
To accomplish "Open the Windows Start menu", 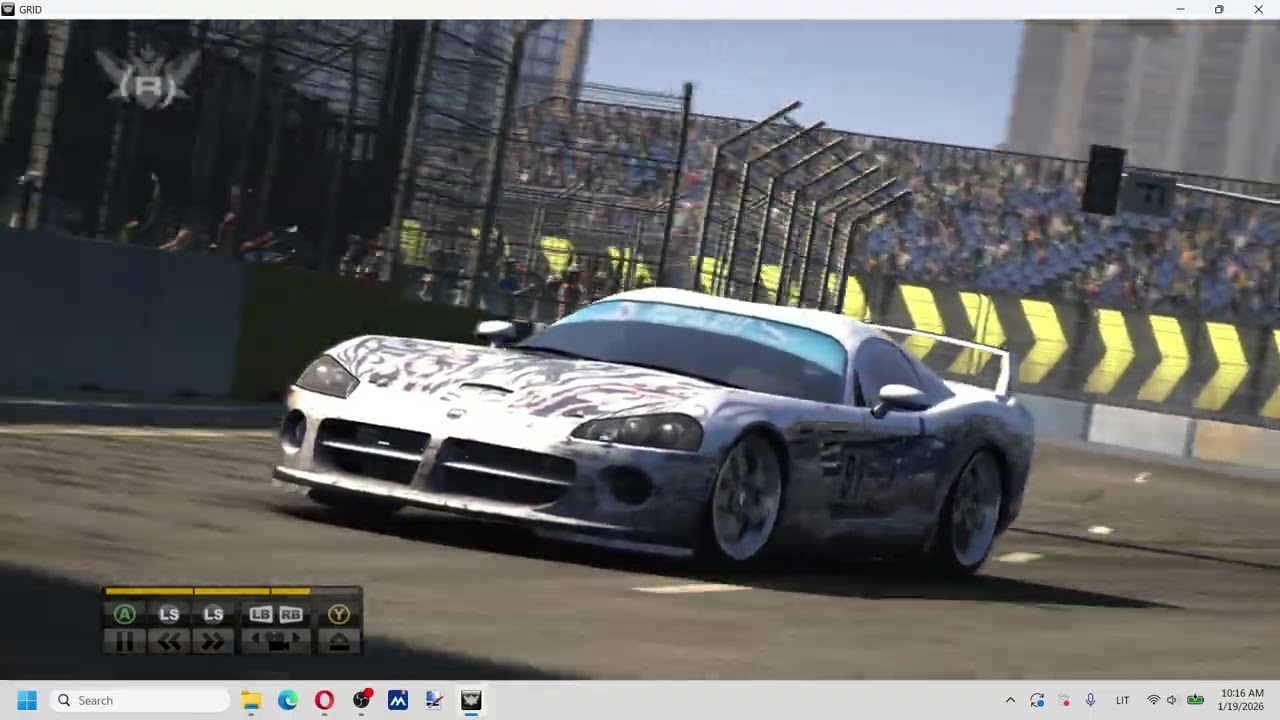I will coord(27,700).
